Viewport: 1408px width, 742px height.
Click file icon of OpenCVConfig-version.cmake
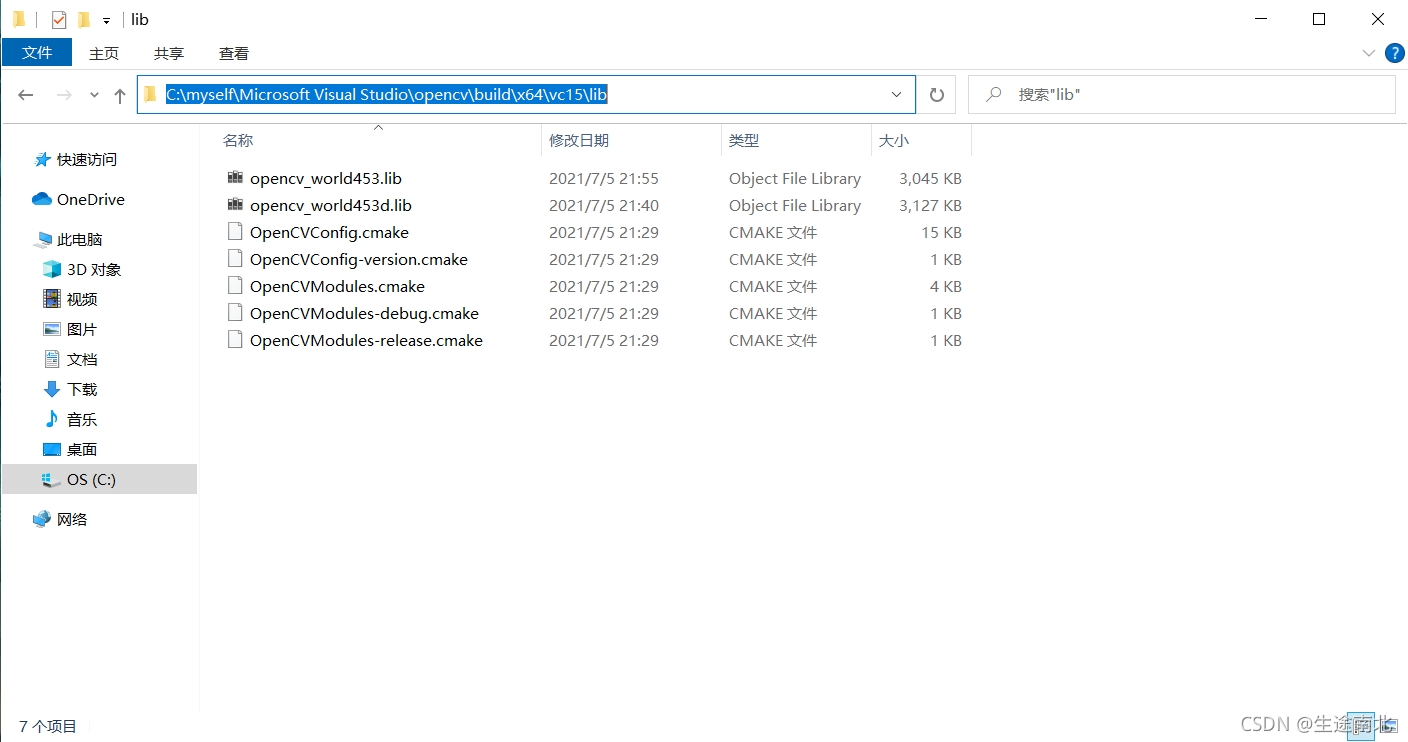point(235,259)
